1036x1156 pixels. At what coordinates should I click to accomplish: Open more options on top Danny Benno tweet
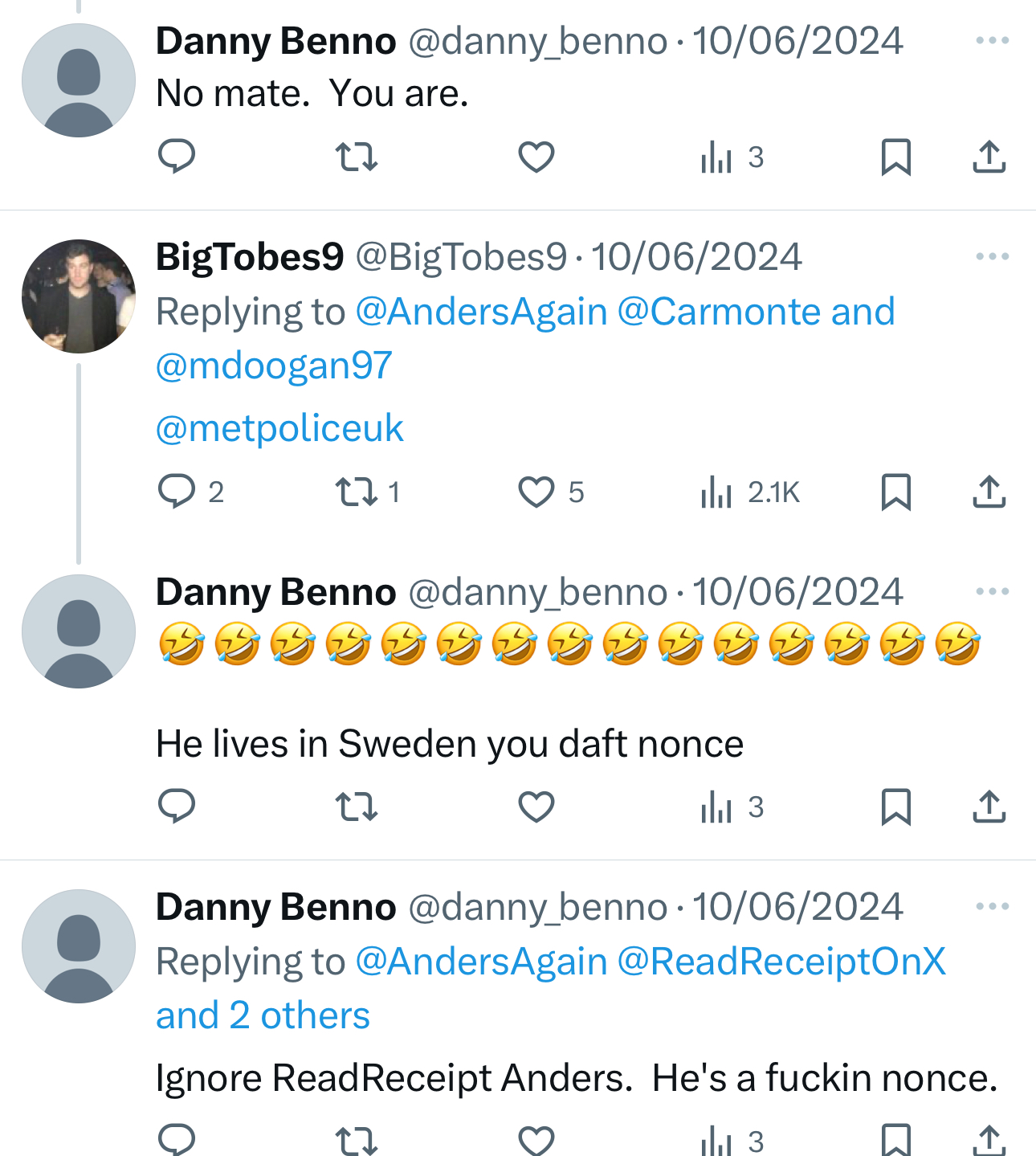(x=992, y=41)
